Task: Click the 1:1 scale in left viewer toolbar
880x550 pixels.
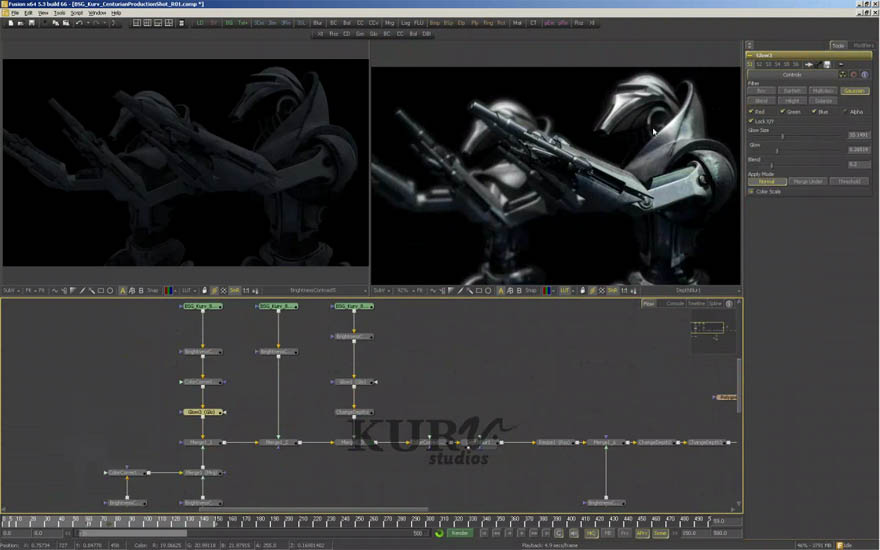Action: 246,291
